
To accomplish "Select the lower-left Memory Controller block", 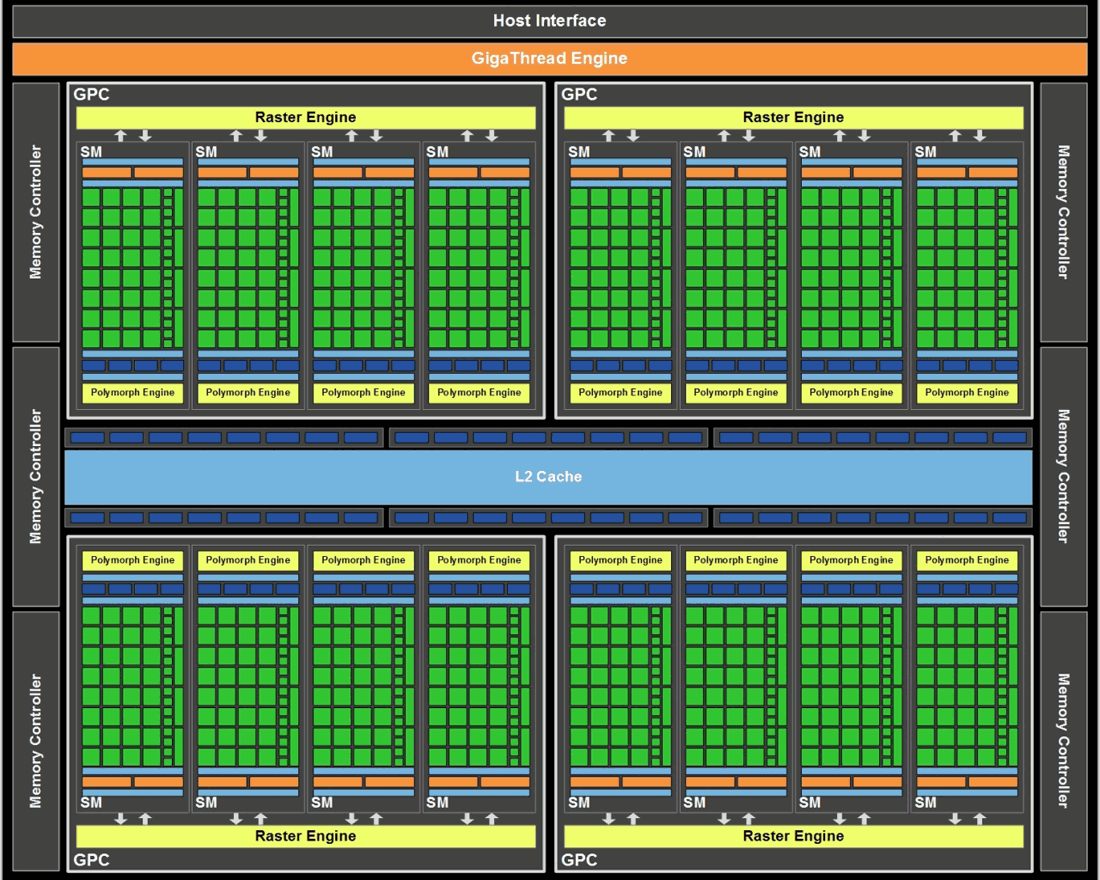I will (x=36, y=741).
